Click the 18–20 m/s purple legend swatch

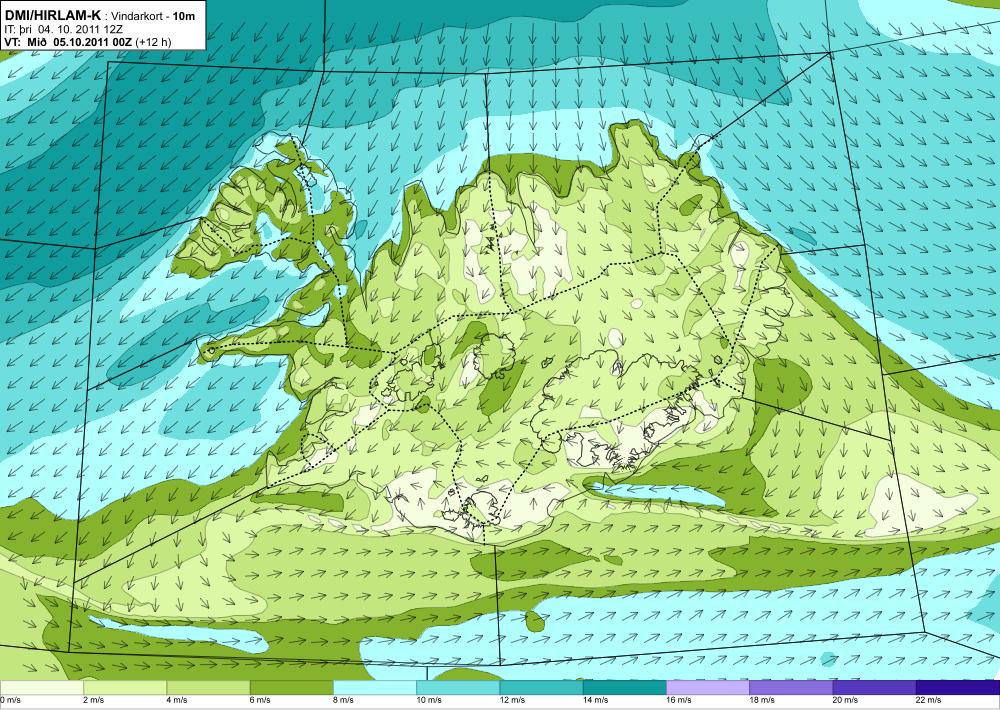click(791, 687)
